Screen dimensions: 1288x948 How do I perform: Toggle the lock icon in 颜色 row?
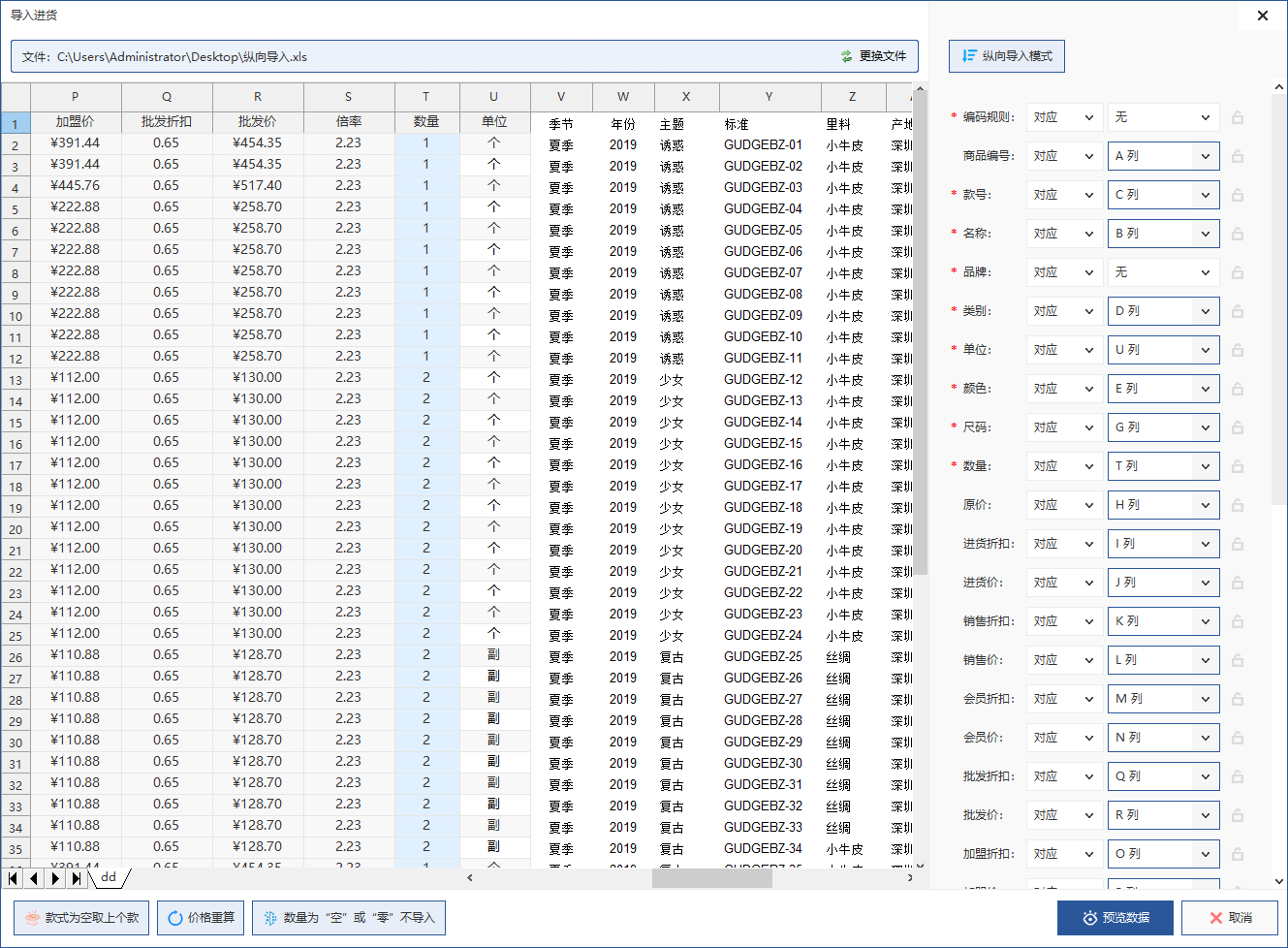click(1238, 389)
